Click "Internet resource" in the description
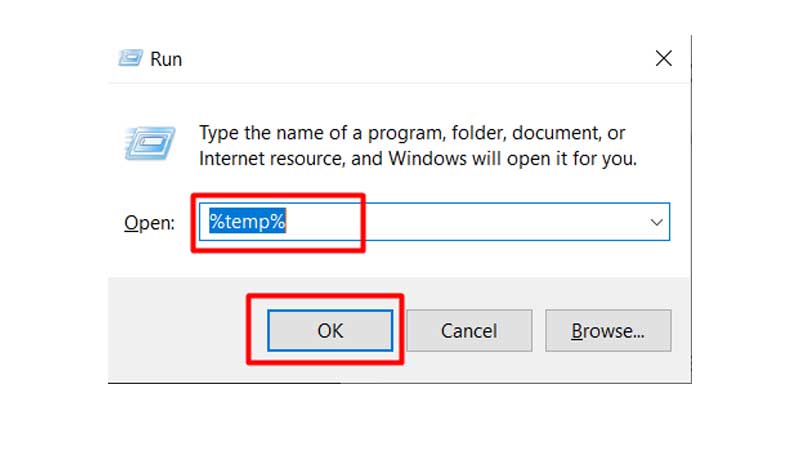The image size is (800, 450). pyautogui.click(x=262, y=158)
